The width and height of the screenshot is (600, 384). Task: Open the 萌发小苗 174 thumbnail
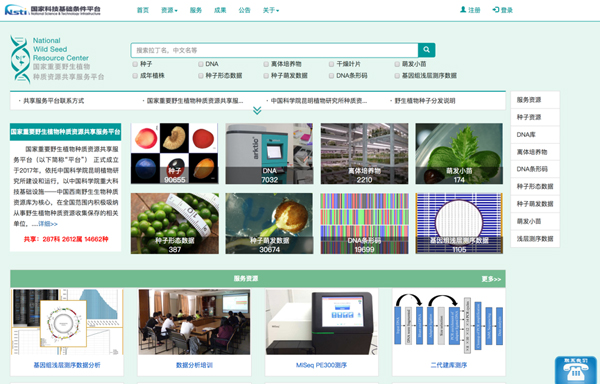point(459,153)
